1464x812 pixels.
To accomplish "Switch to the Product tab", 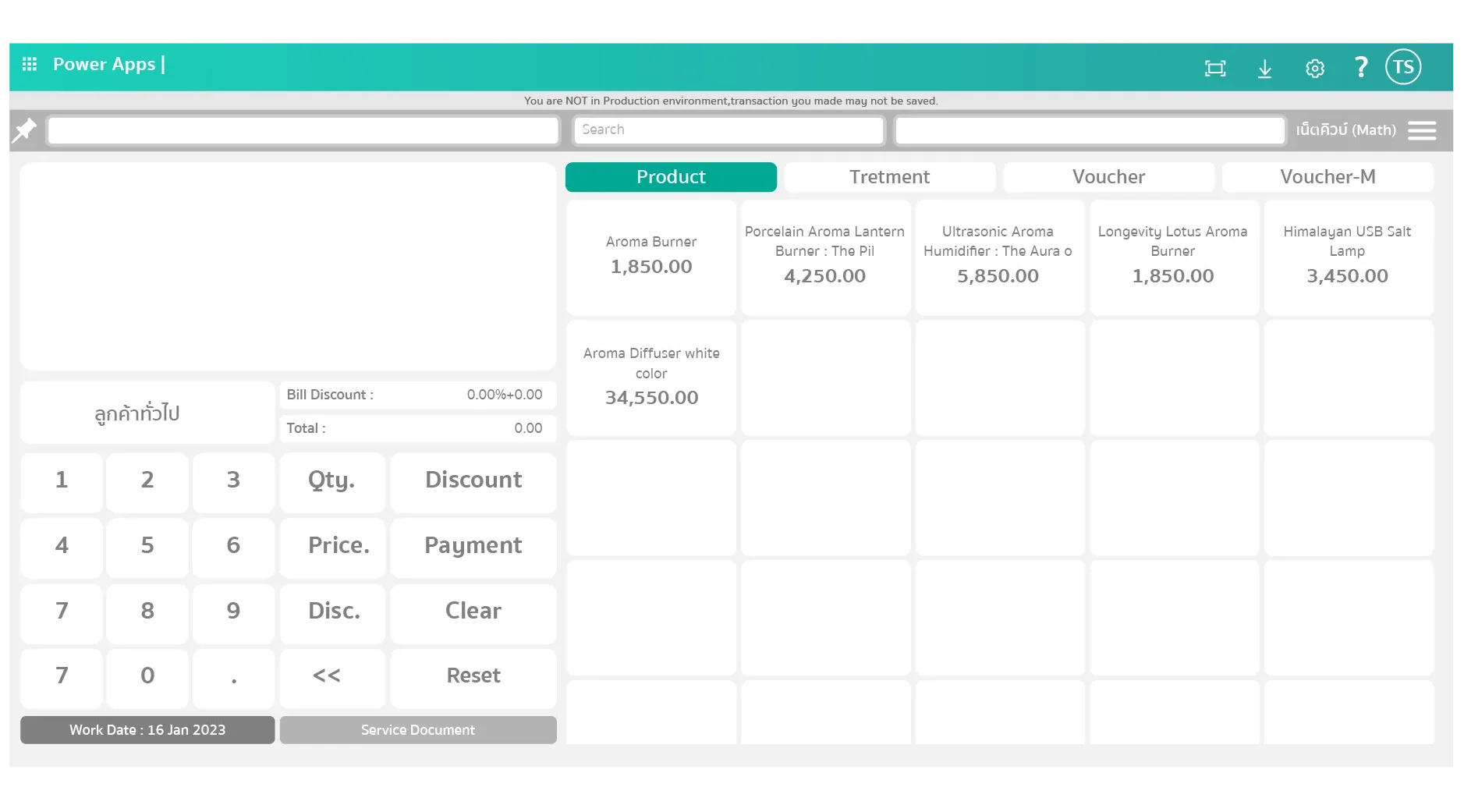I will [x=671, y=177].
